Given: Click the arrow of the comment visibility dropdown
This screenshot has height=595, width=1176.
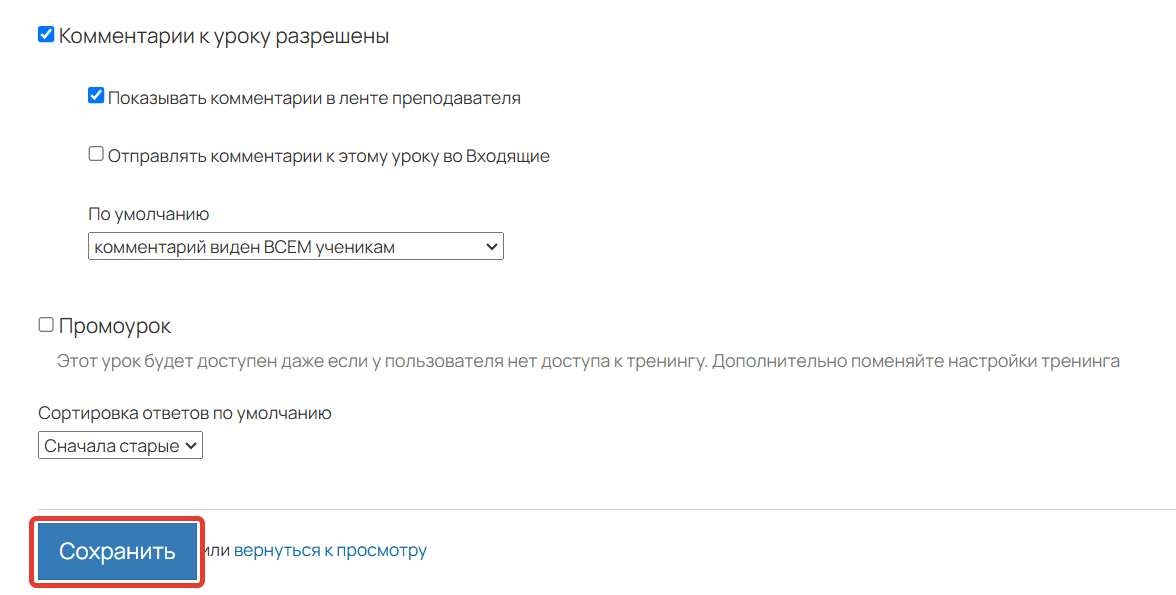Looking at the screenshot, I should (x=490, y=247).
